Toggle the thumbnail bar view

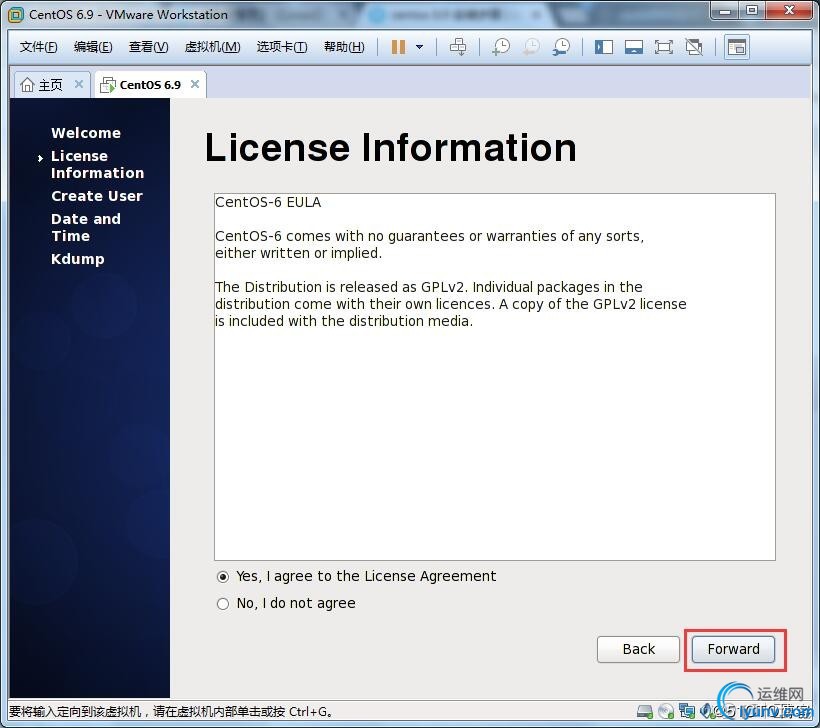click(x=634, y=47)
